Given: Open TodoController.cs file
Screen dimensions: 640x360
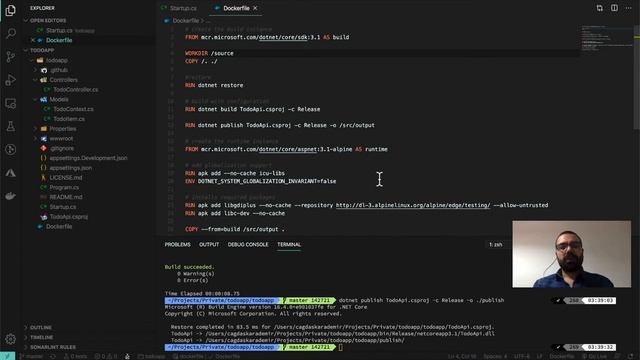Looking at the screenshot, I should (x=76, y=90).
